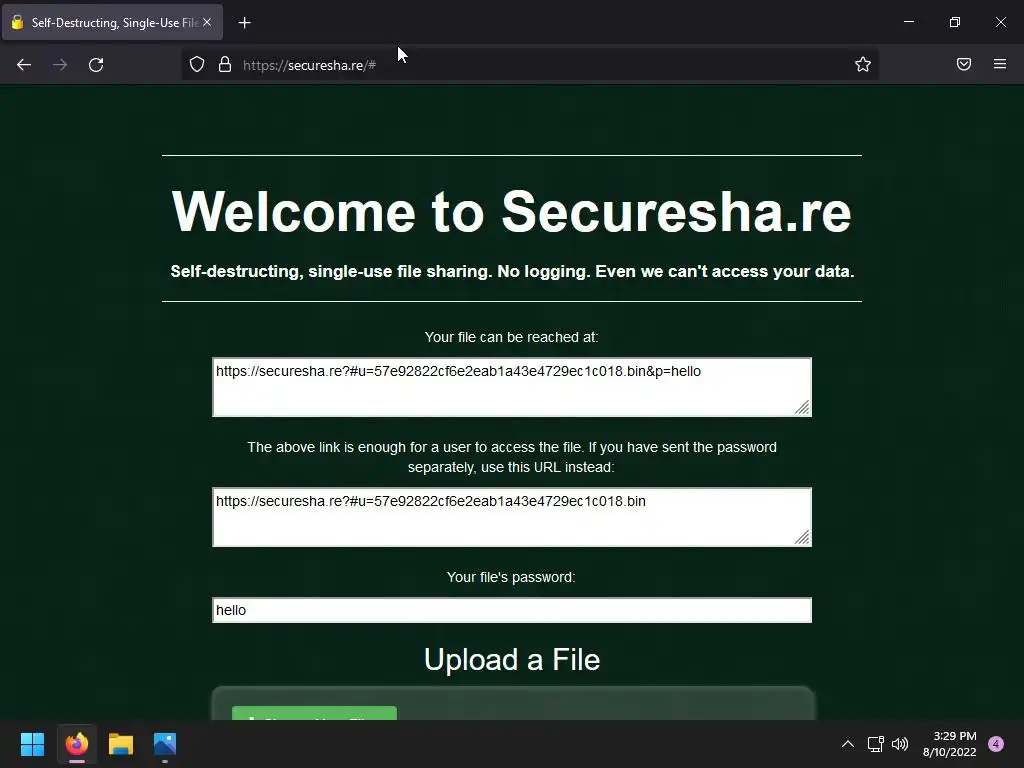Click the "Your file's password:" label
Viewport: 1024px width, 768px height.
(x=511, y=577)
